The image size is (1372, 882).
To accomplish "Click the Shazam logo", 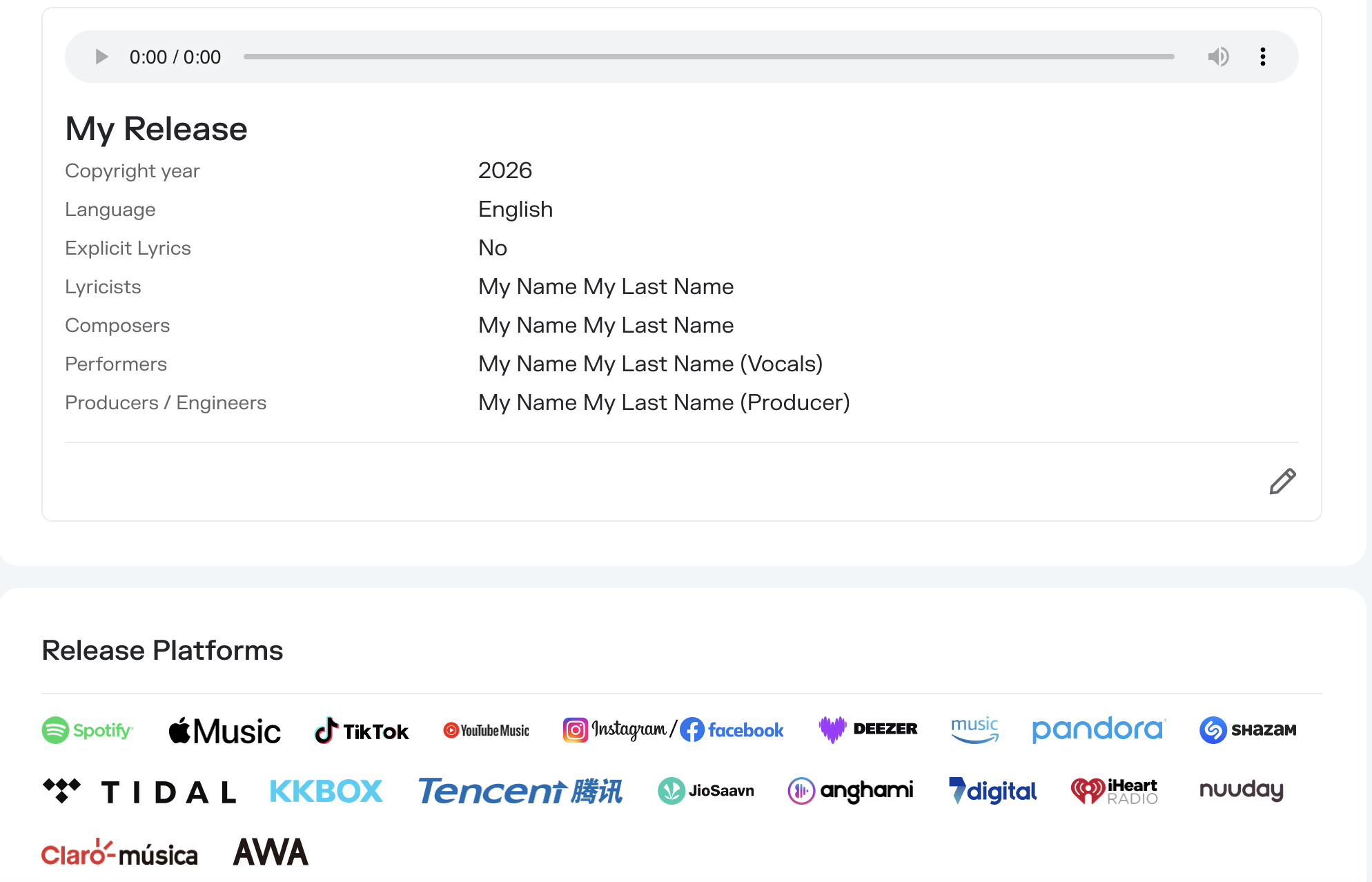I will pos(1248,729).
